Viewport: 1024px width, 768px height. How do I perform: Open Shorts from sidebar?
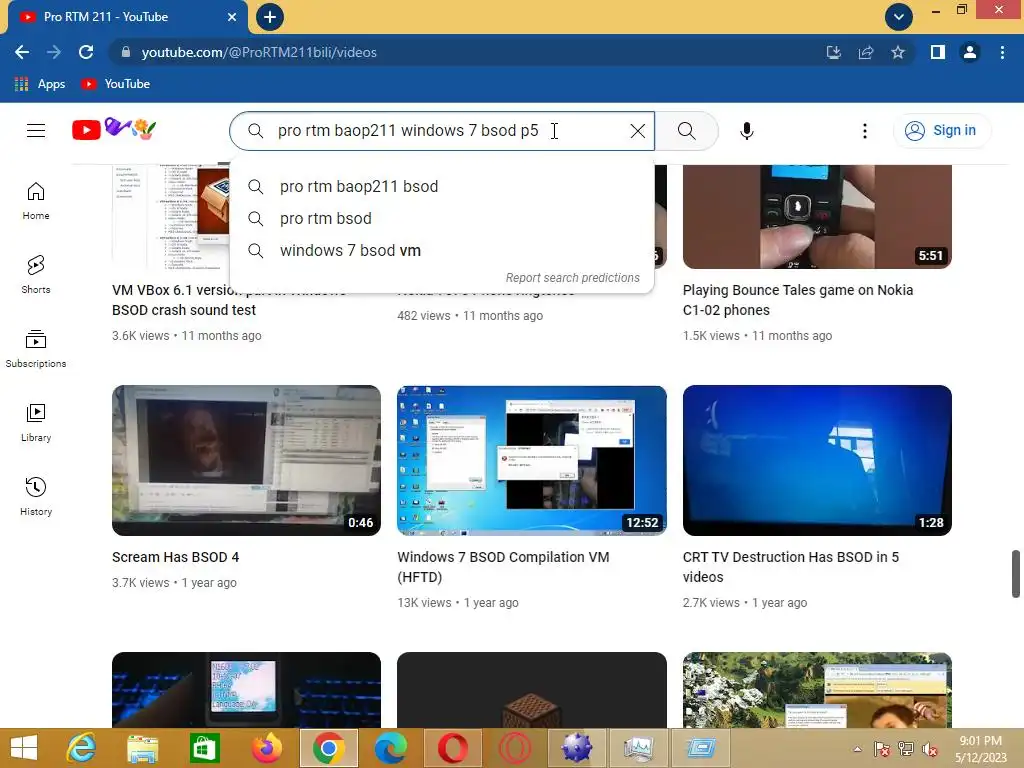tap(36, 274)
